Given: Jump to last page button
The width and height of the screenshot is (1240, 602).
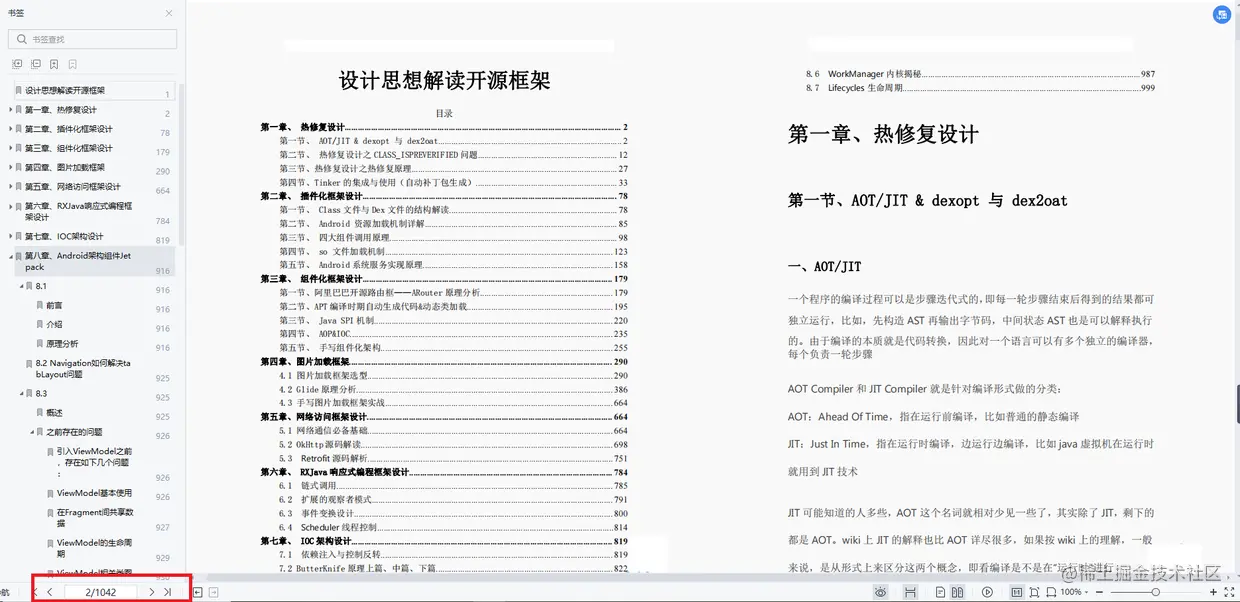Looking at the screenshot, I should (167, 592).
